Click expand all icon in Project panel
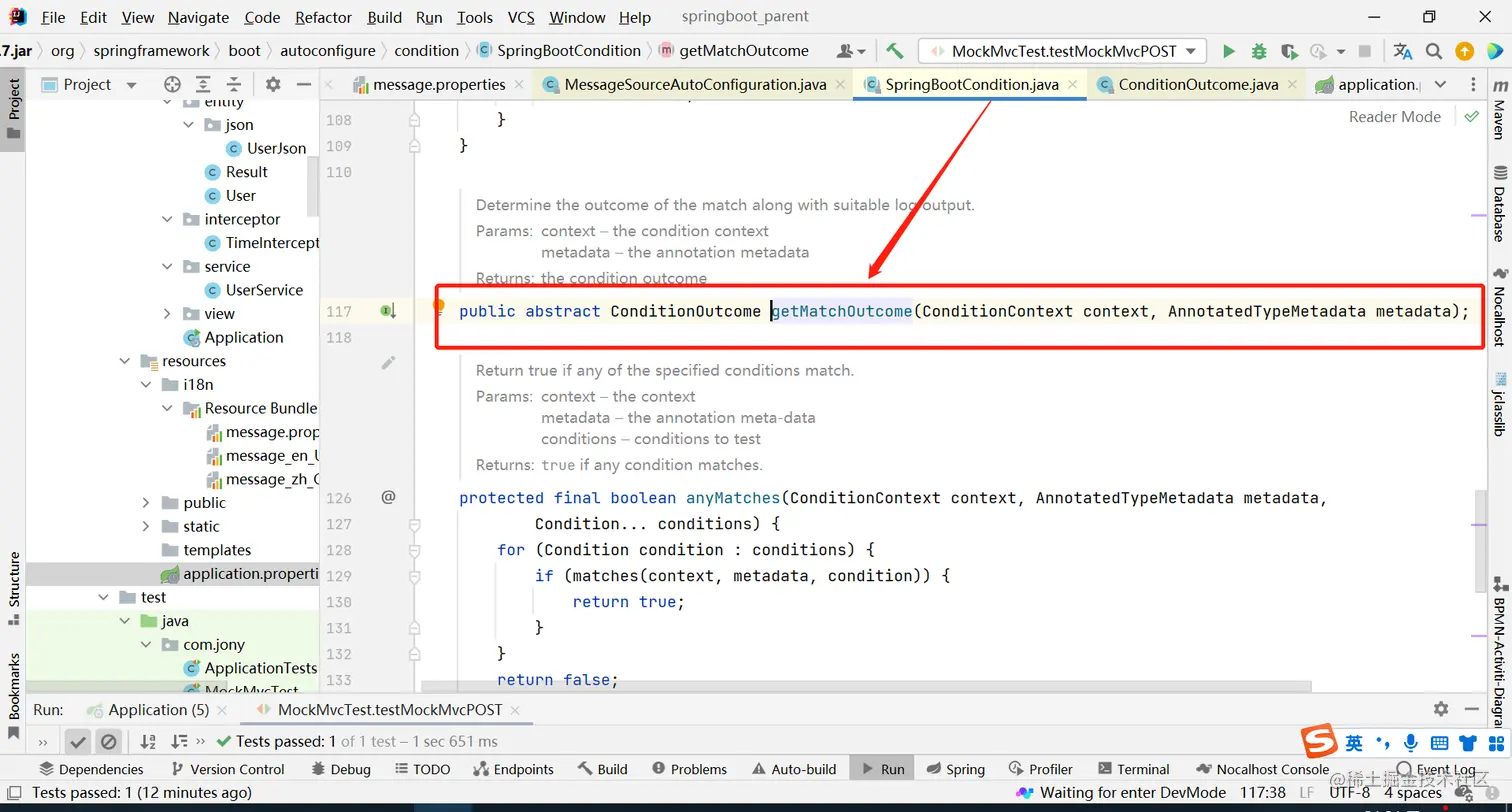This screenshot has height=812, width=1512. [x=203, y=85]
